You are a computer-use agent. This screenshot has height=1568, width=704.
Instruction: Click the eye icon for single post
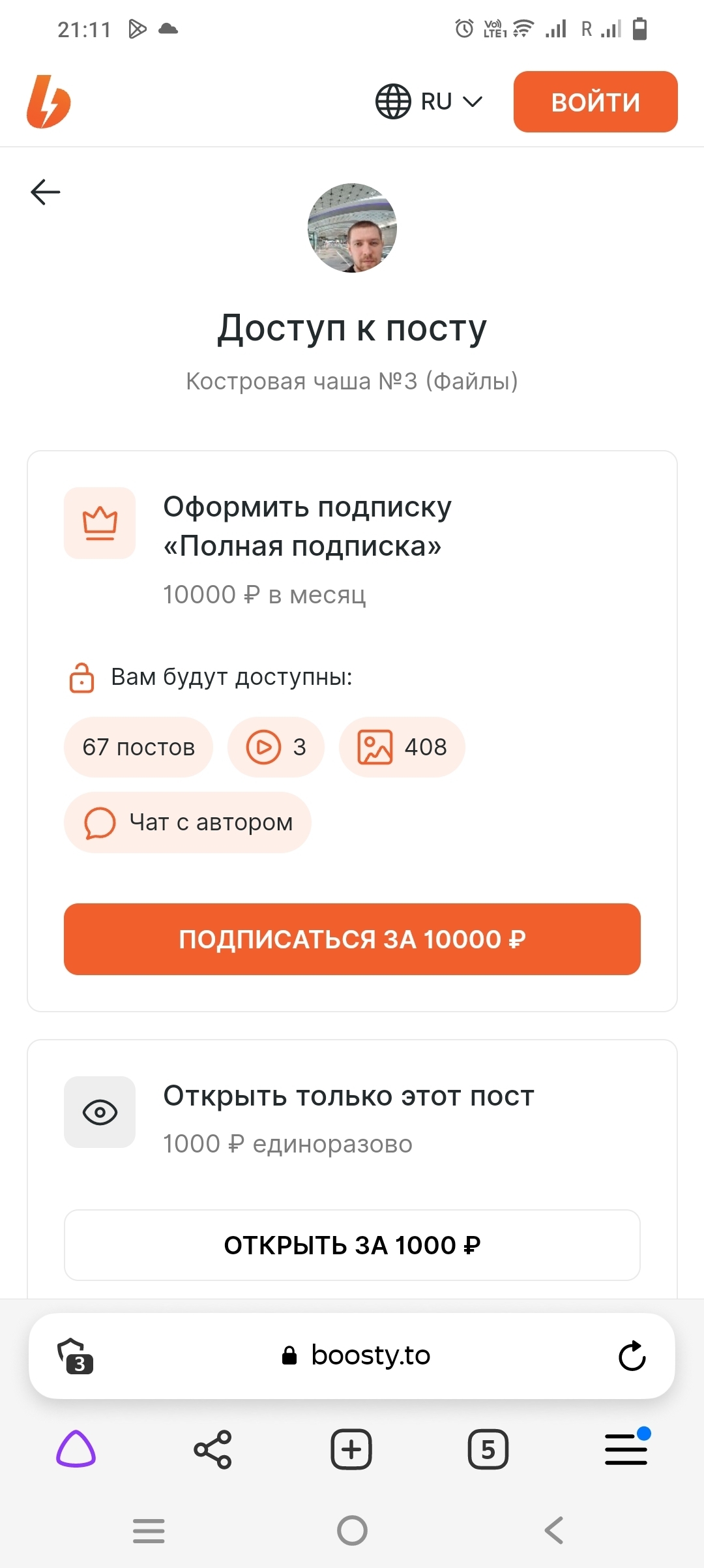point(100,1112)
